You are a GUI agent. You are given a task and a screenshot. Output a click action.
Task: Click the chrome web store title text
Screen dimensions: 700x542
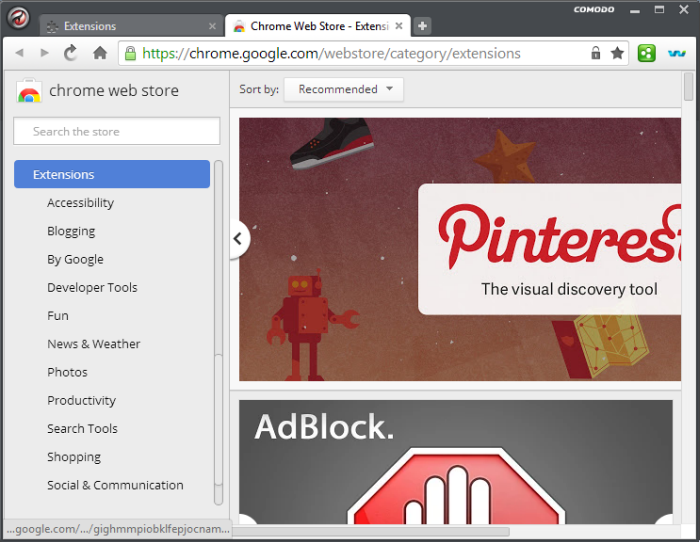click(x=114, y=91)
